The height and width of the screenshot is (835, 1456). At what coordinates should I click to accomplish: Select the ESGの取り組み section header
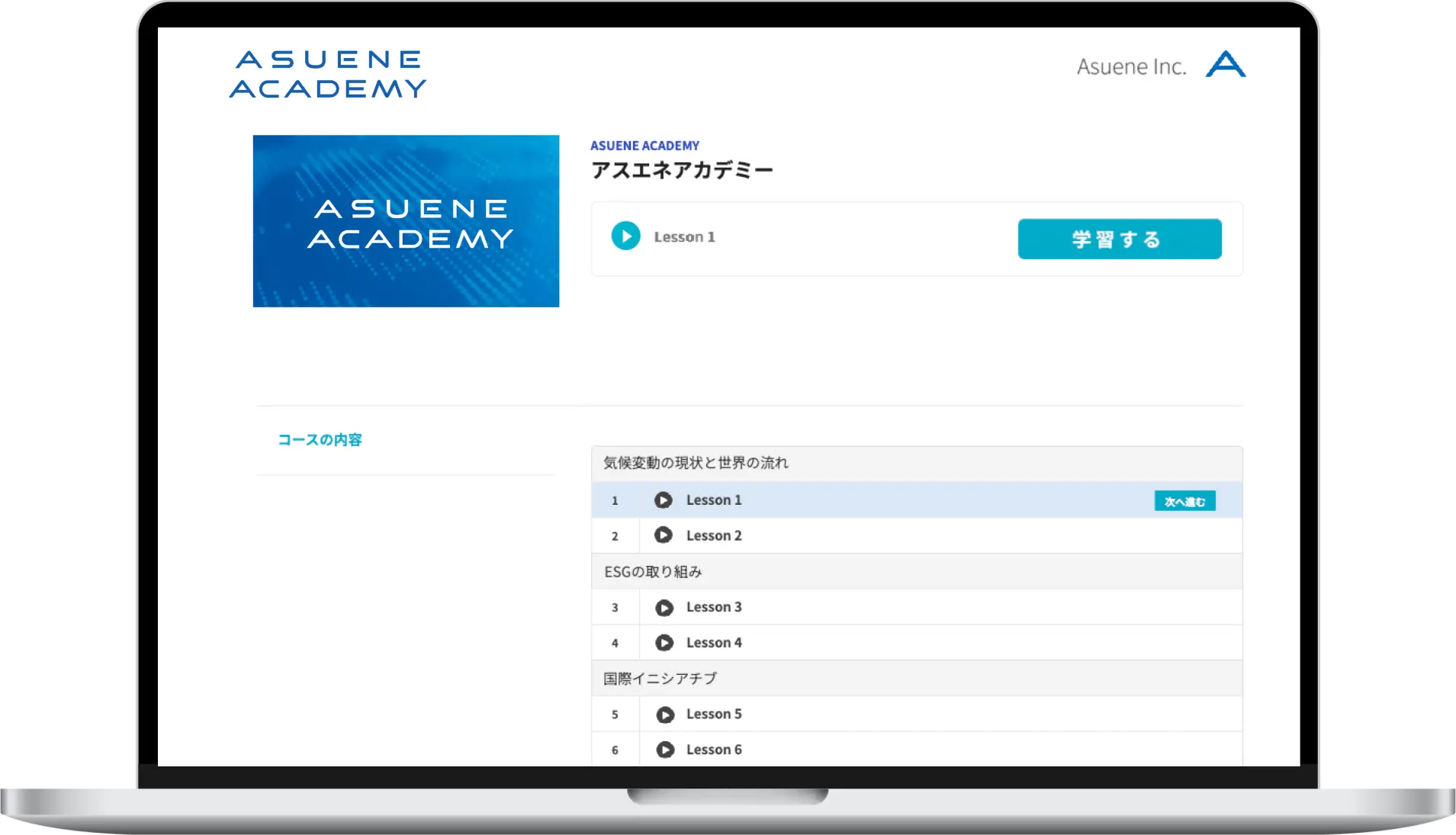coord(653,572)
